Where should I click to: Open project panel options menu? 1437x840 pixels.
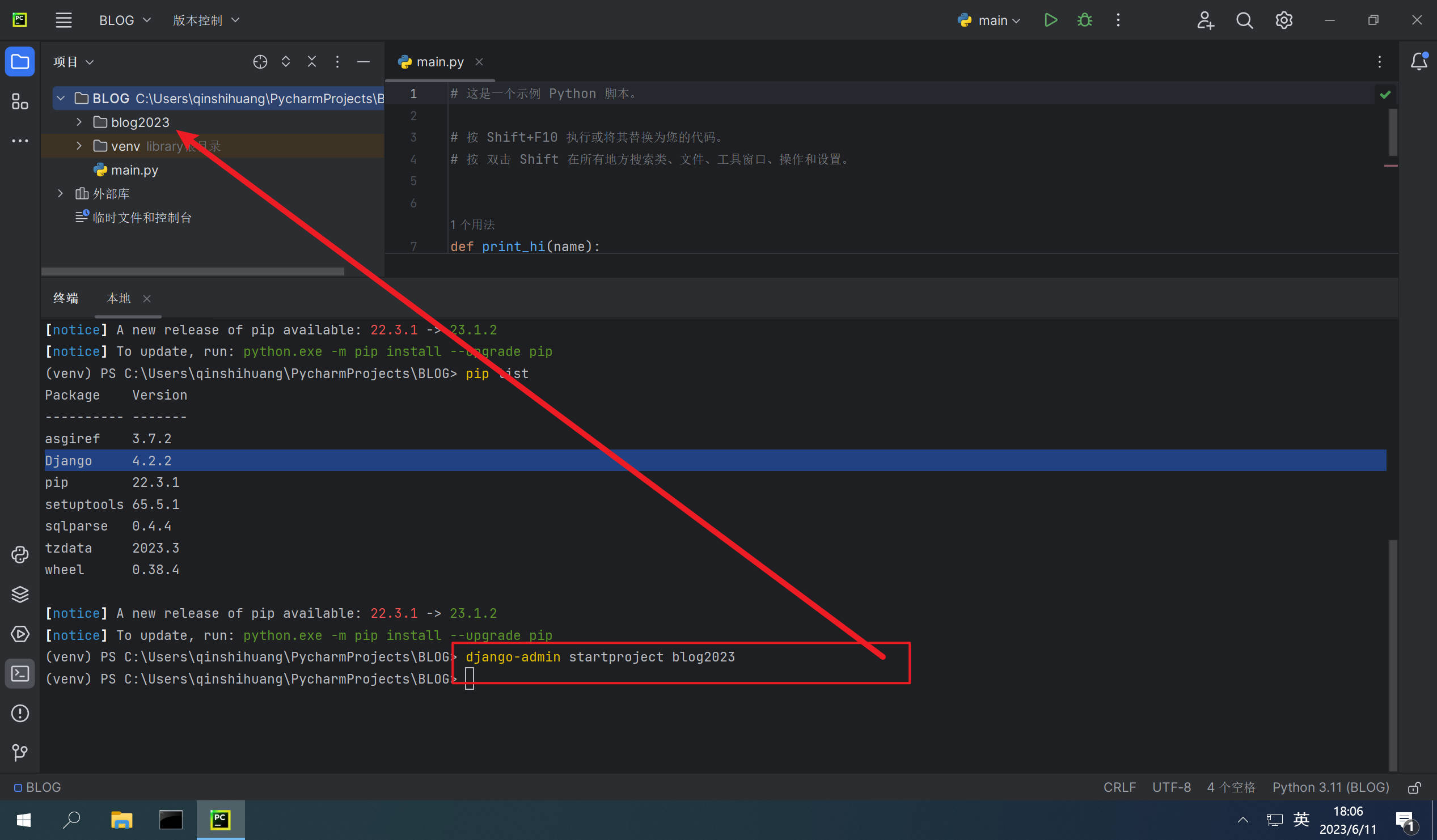tap(337, 62)
